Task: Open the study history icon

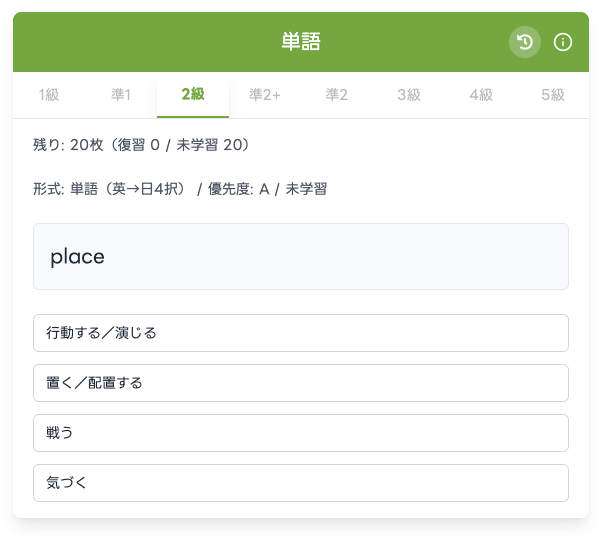Action: click(525, 42)
